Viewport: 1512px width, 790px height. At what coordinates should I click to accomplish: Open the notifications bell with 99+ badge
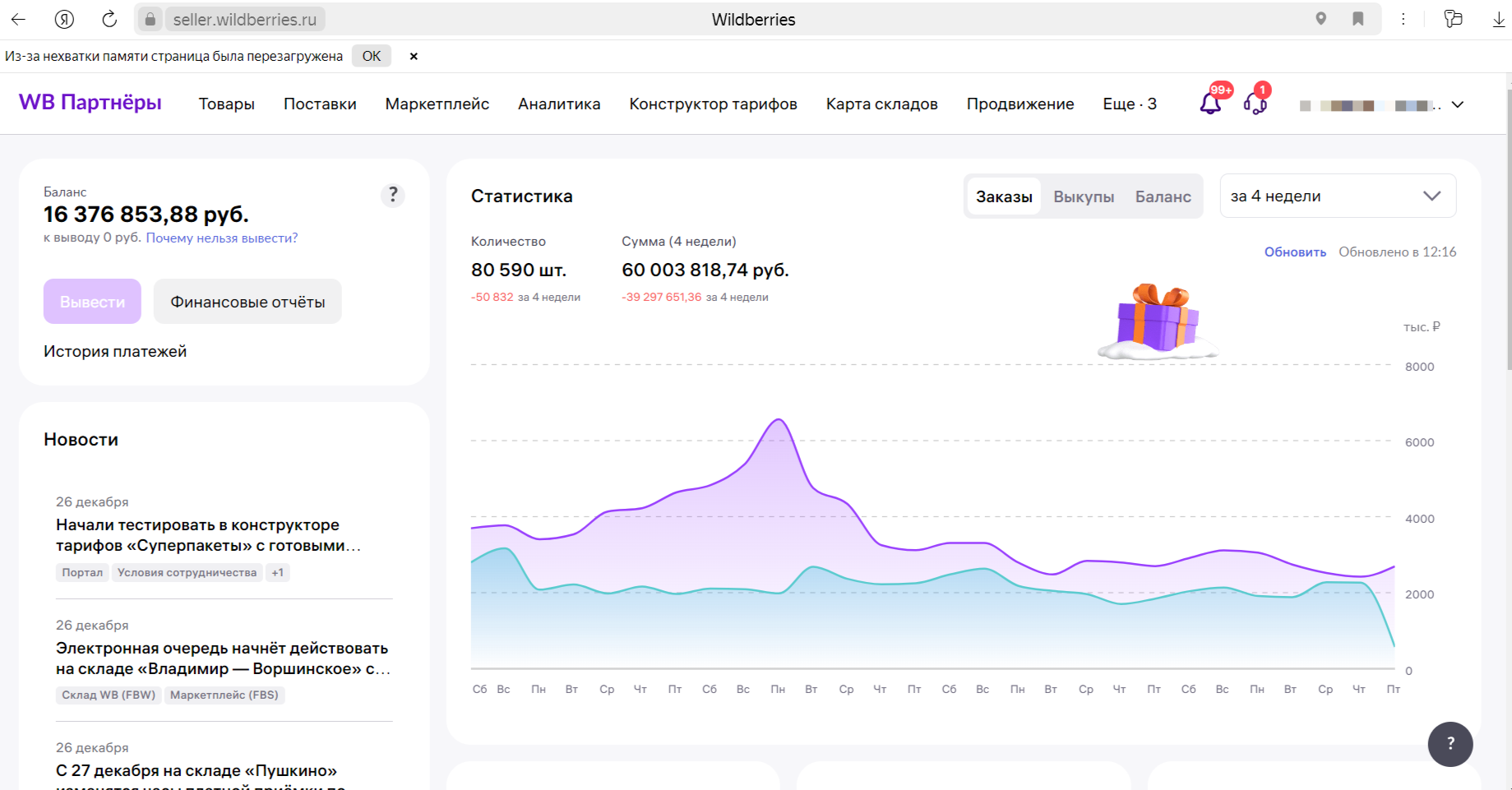click(1209, 104)
